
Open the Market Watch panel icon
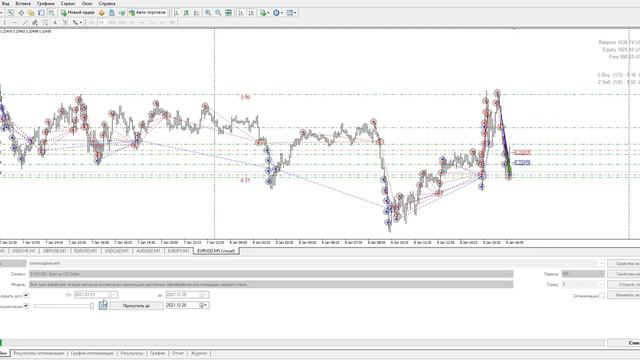tap(11, 13)
